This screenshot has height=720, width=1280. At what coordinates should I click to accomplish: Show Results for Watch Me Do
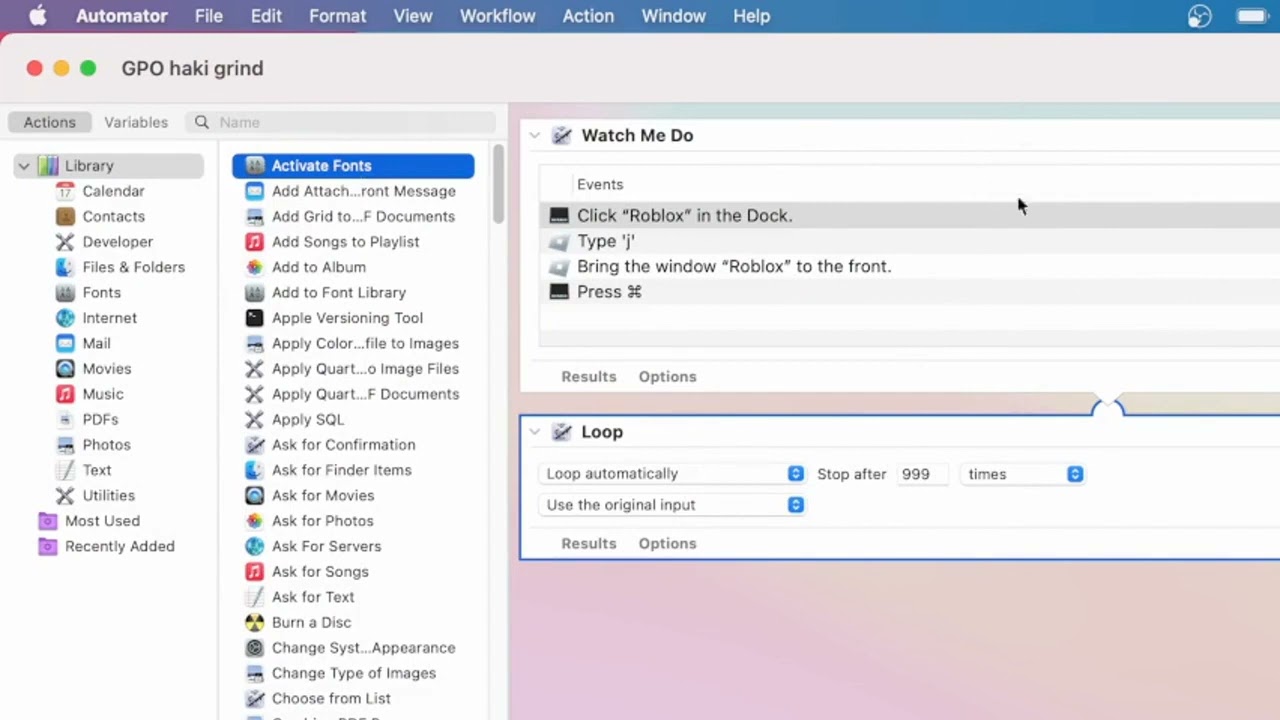[588, 377]
